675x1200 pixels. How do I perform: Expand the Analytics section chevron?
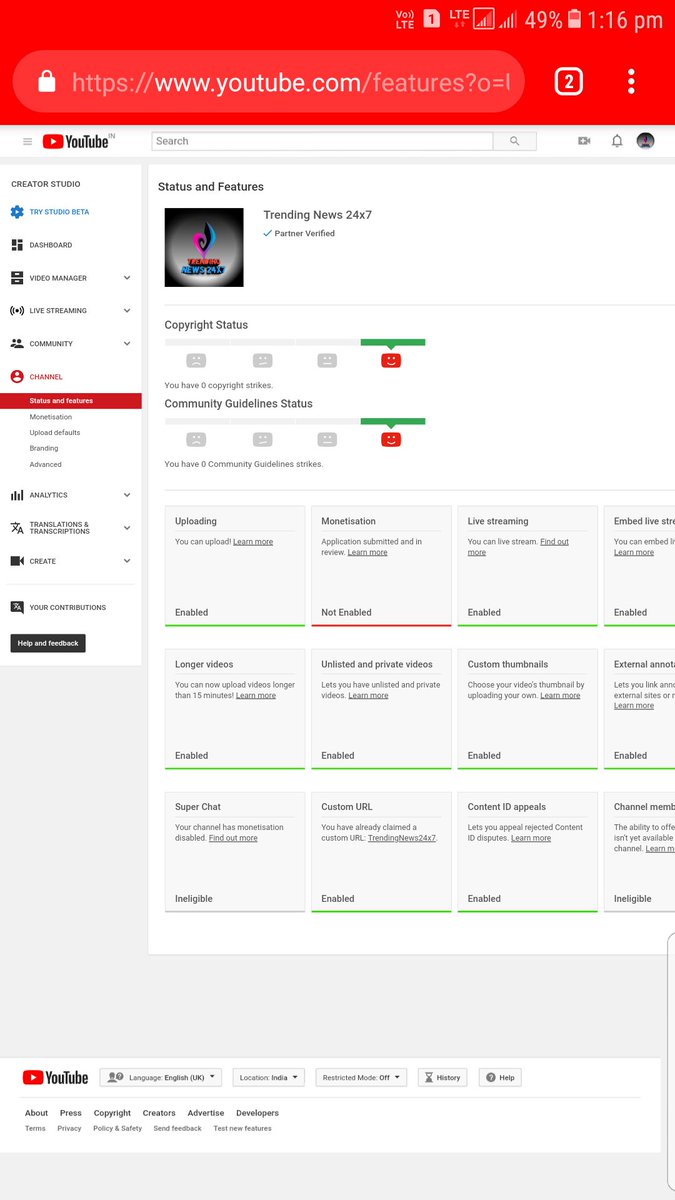click(x=127, y=495)
